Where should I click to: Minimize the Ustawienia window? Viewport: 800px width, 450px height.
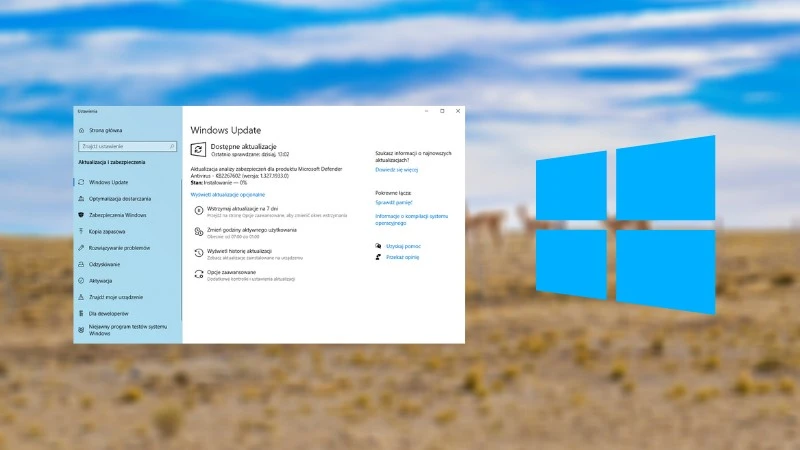pyautogui.click(x=427, y=111)
